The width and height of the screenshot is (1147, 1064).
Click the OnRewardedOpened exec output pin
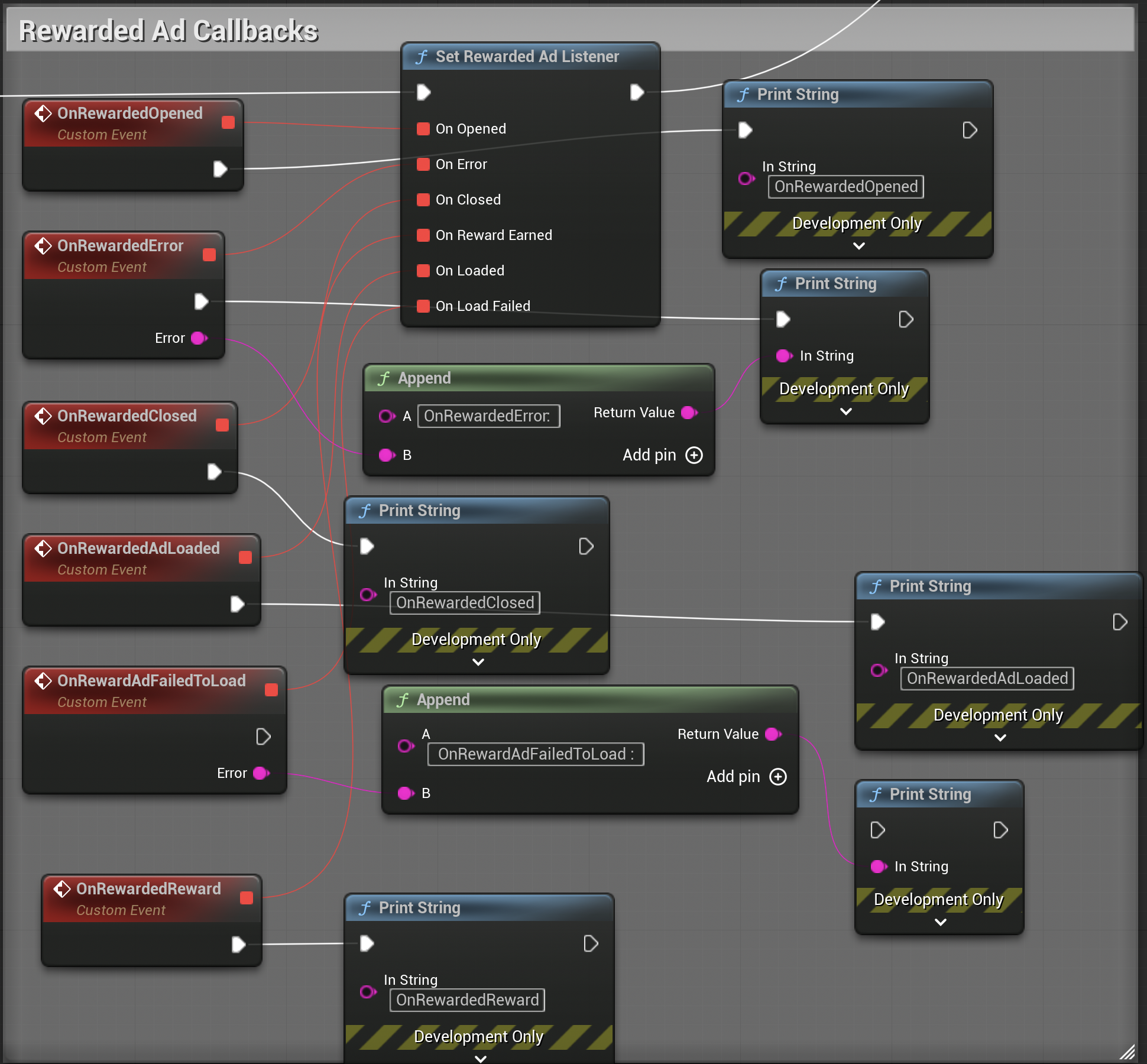point(220,169)
